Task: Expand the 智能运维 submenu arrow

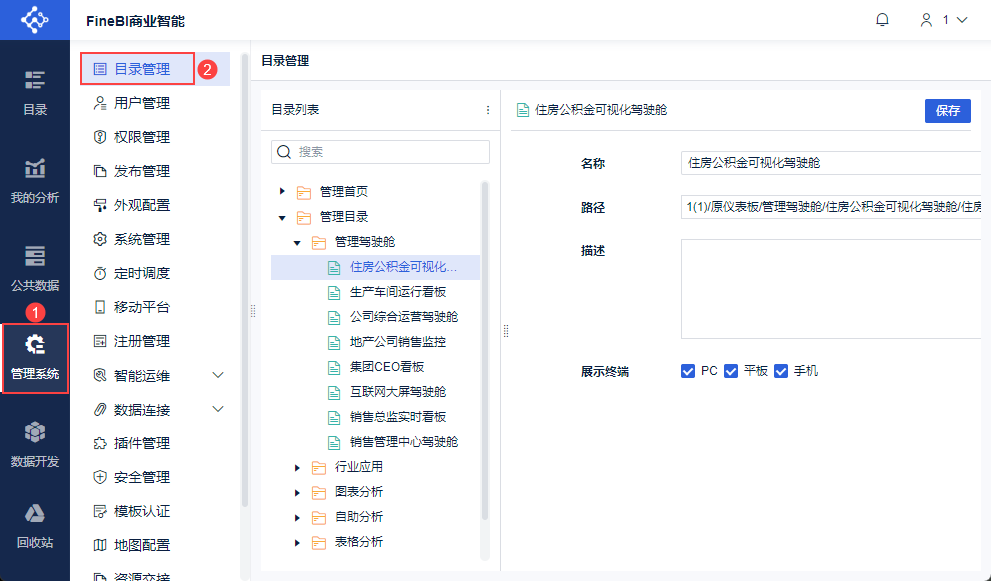Action: [218, 375]
